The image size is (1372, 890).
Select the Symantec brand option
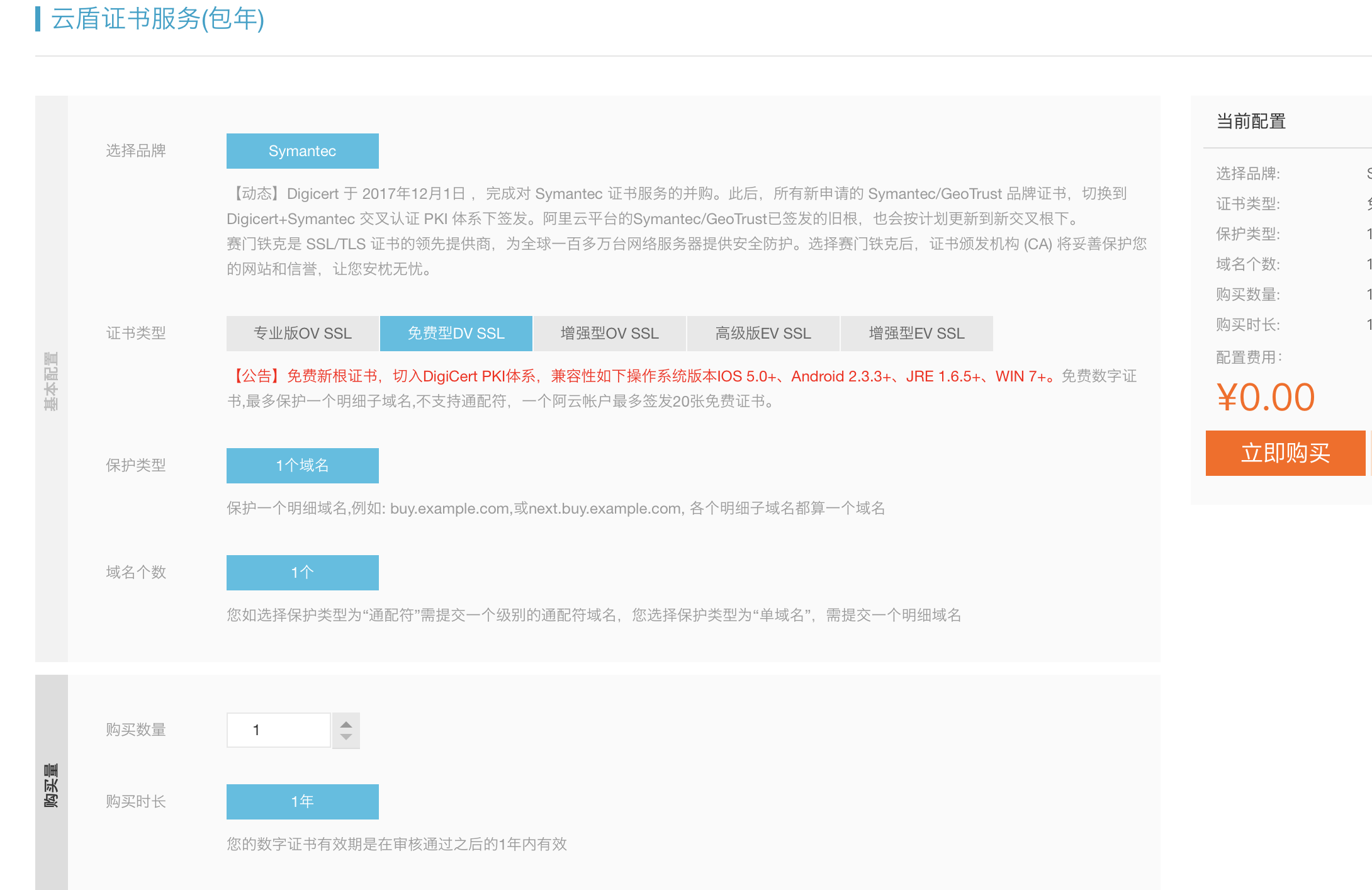click(x=302, y=151)
